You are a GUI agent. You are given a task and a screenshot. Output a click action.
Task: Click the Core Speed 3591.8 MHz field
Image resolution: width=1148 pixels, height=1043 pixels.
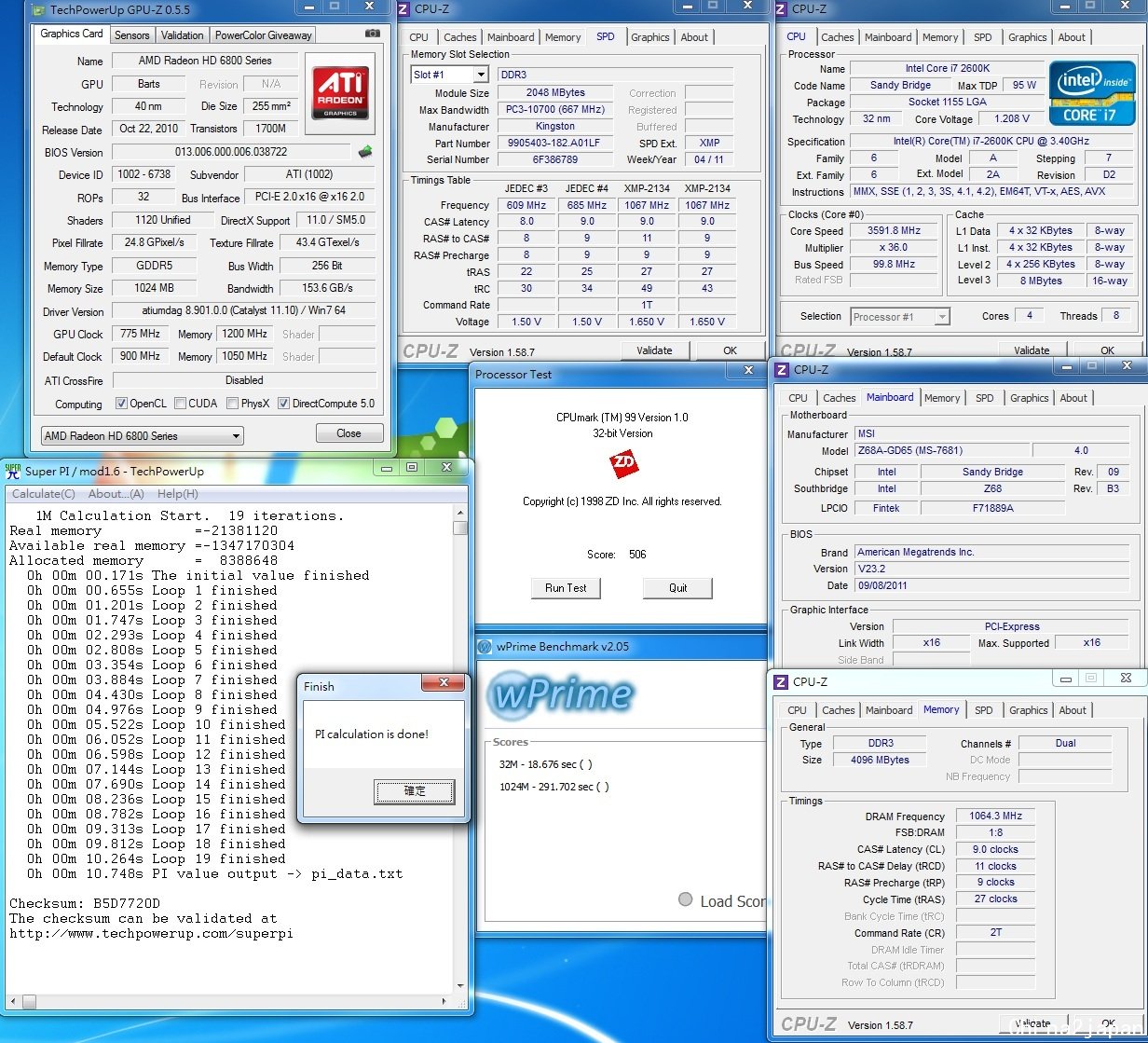pyautogui.click(x=893, y=231)
